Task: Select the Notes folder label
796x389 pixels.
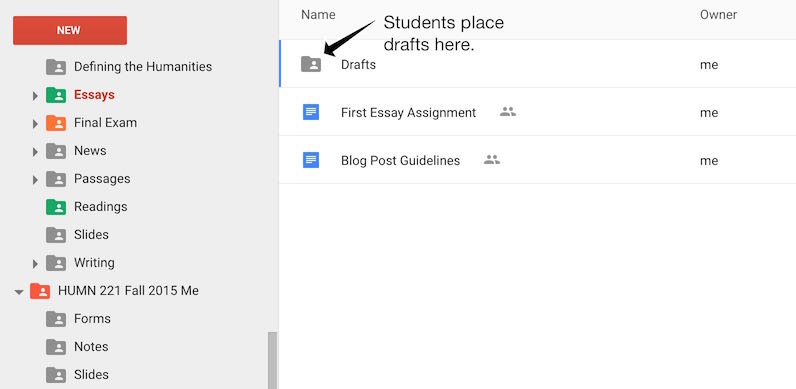Action: [x=91, y=346]
